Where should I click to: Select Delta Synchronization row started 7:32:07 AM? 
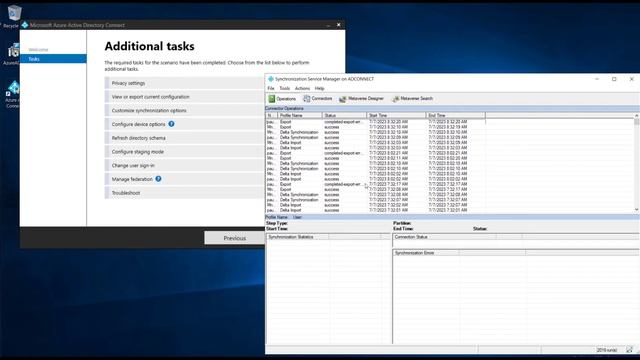[x=376, y=200]
